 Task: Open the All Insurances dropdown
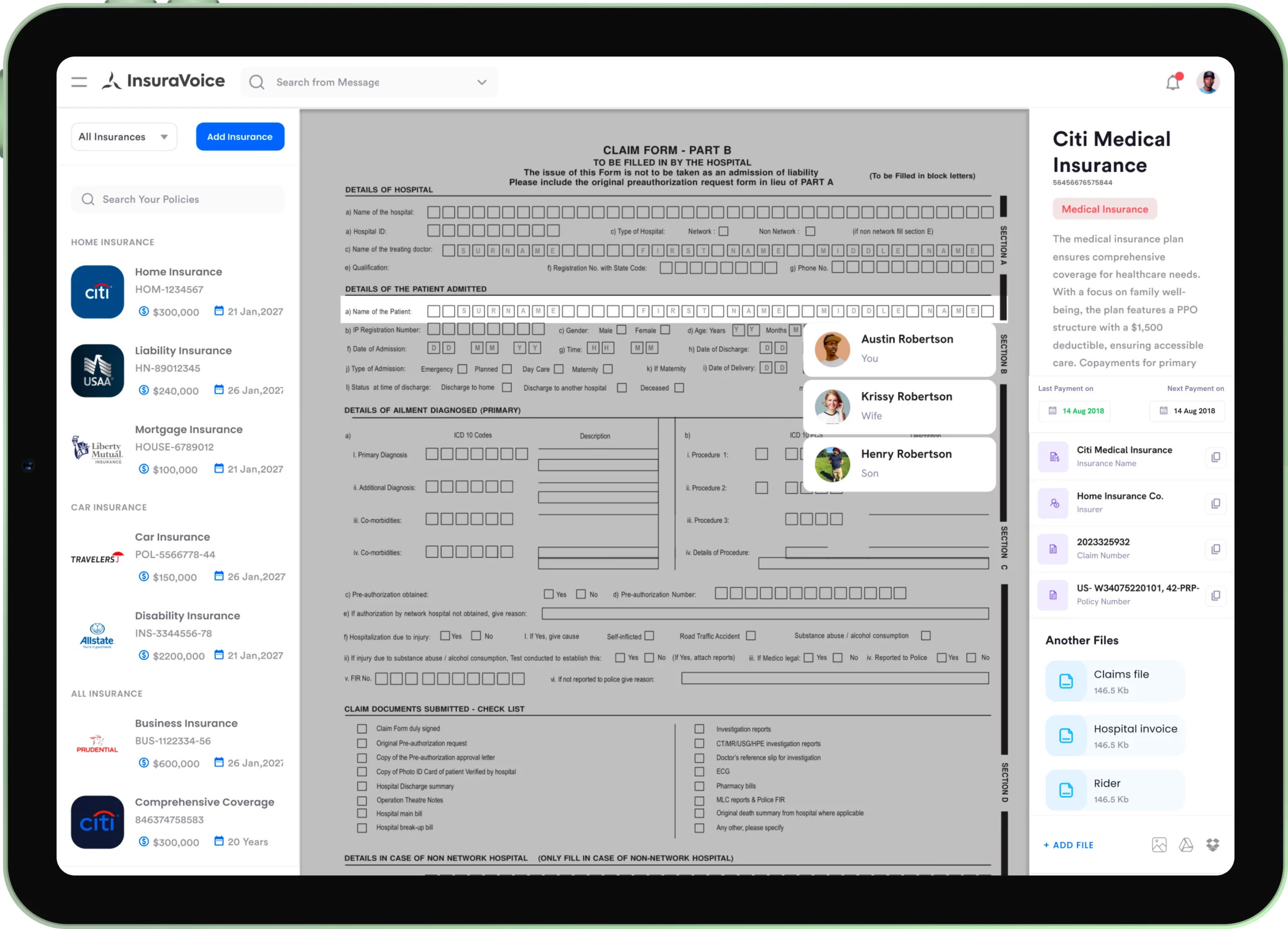[124, 137]
